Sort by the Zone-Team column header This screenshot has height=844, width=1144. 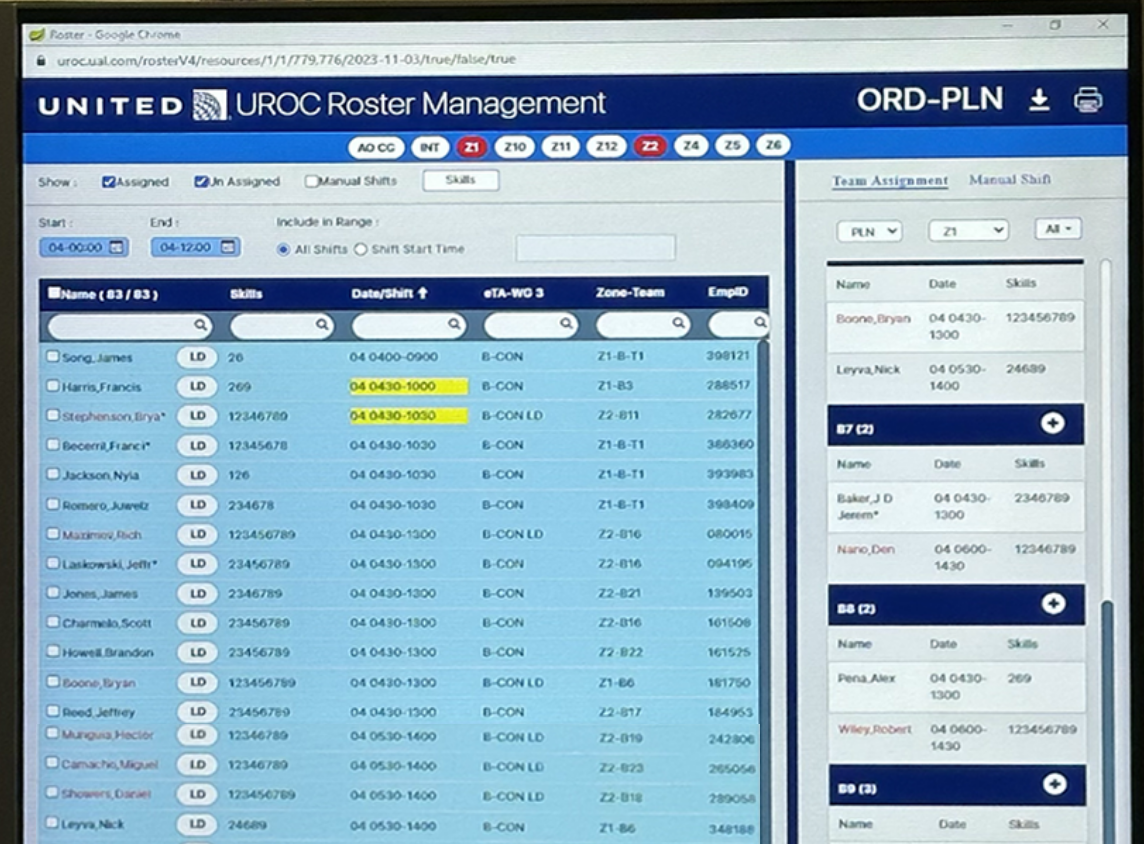(x=630, y=292)
